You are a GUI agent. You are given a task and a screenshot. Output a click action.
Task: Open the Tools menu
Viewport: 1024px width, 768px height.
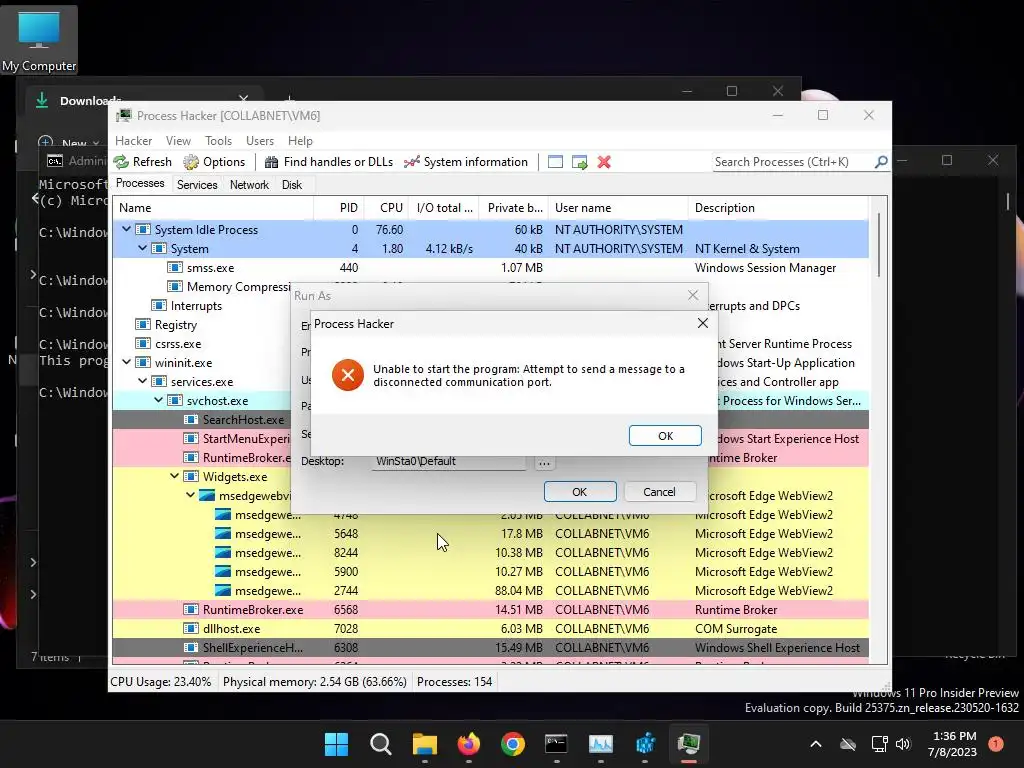218,141
